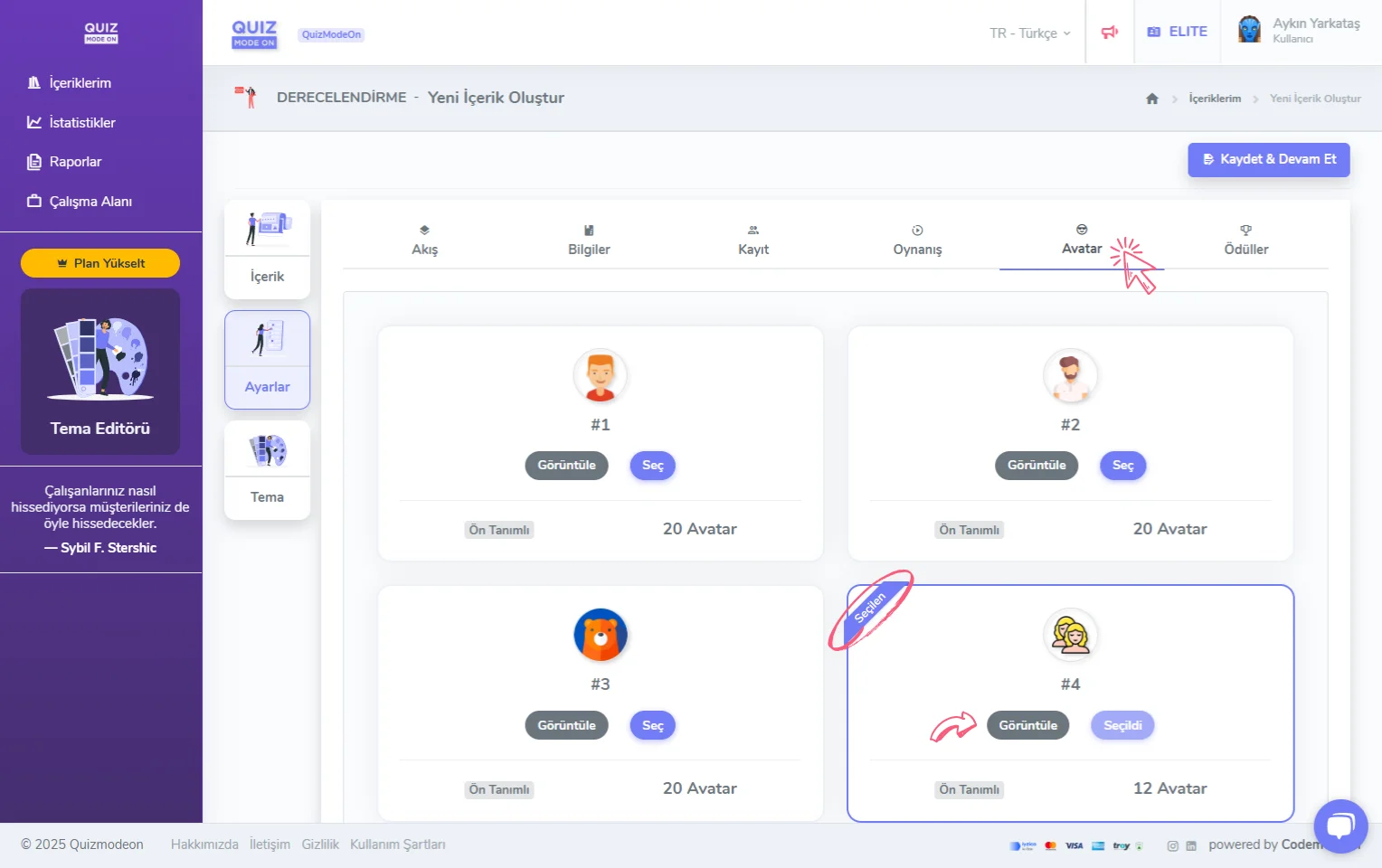
Task: Switch to the Oynanış tab
Action: (x=917, y=241)
